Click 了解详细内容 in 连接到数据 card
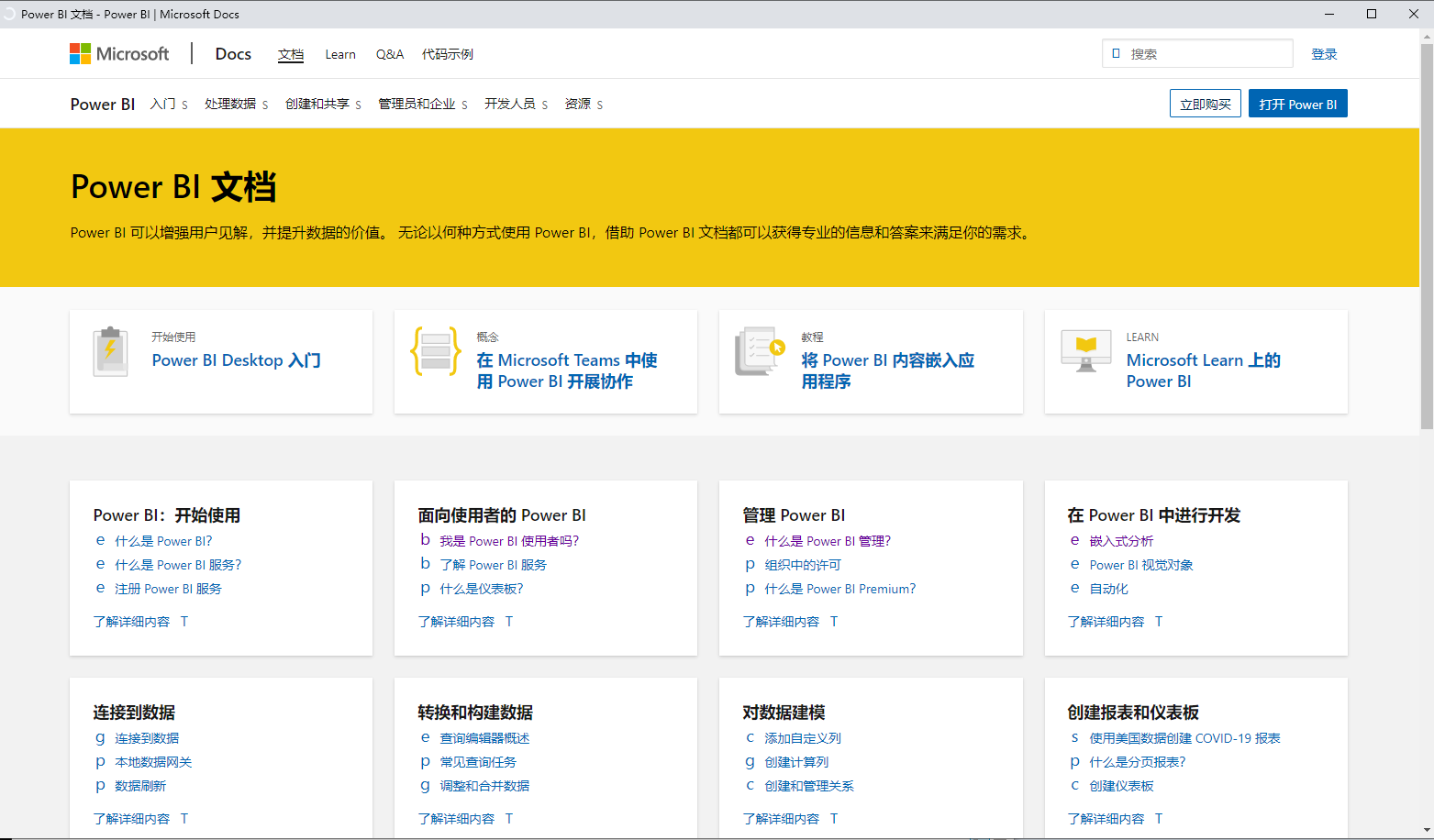This screenshot has width=1434, height=840. click(131, 819)
